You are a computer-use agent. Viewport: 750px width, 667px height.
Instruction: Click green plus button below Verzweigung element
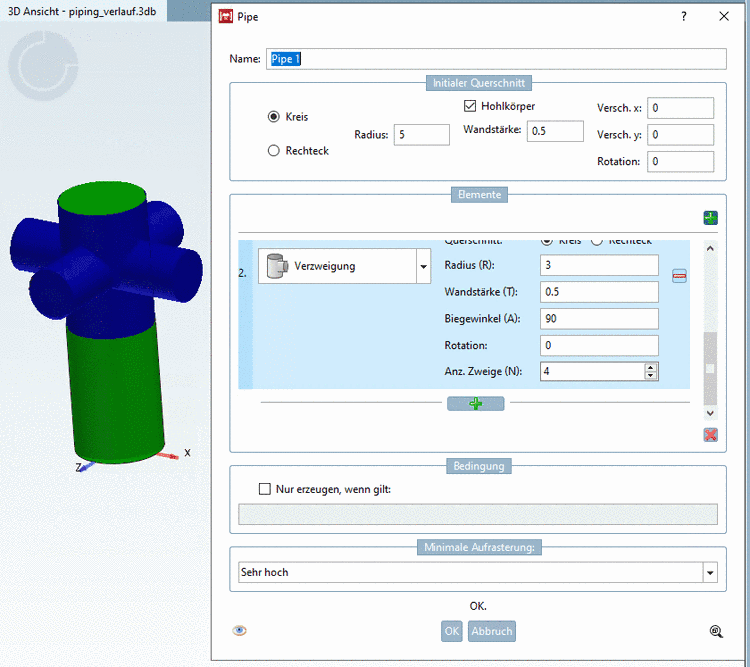click(x=475, y=404)
